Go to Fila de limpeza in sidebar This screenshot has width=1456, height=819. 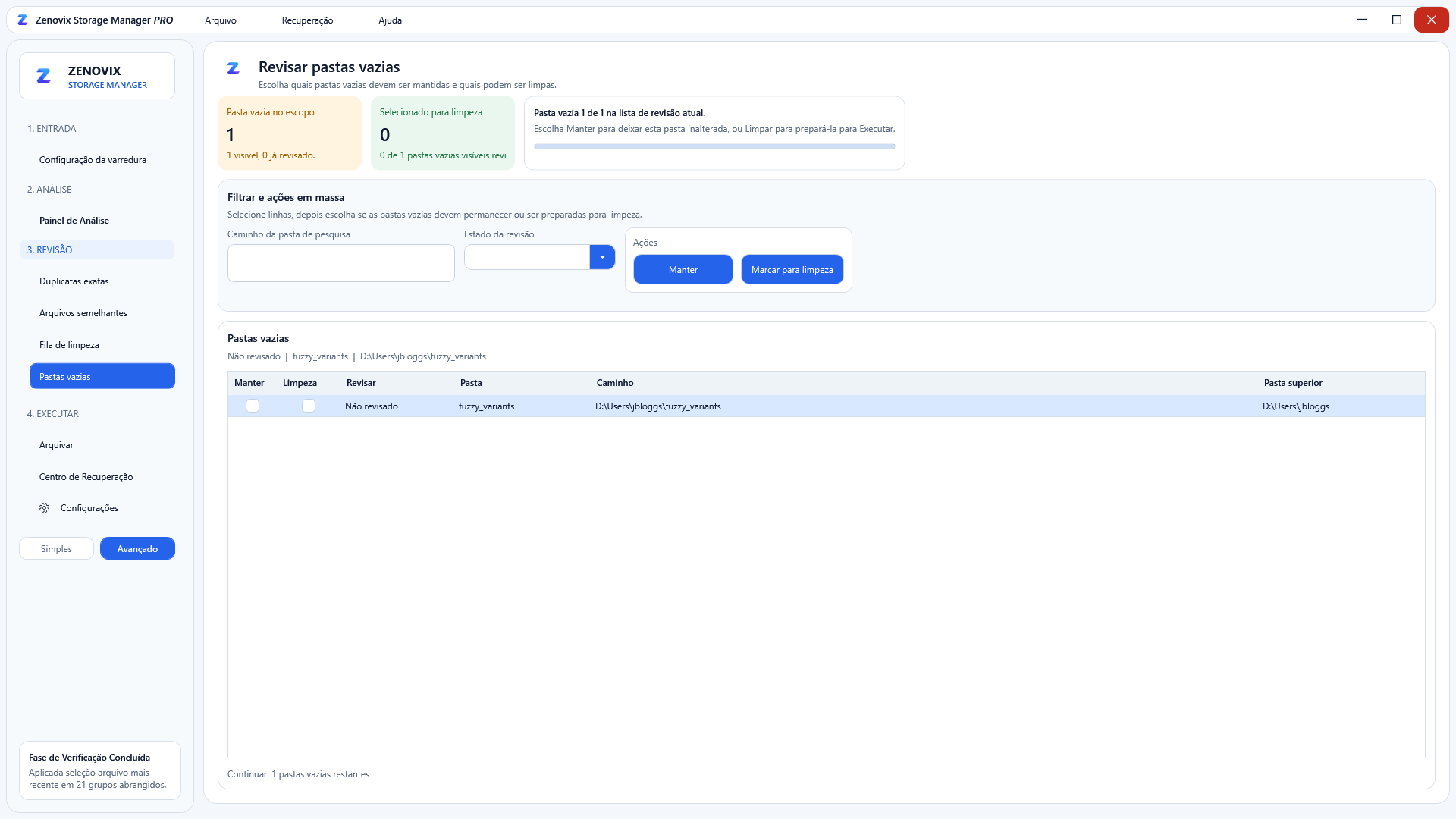69,345
